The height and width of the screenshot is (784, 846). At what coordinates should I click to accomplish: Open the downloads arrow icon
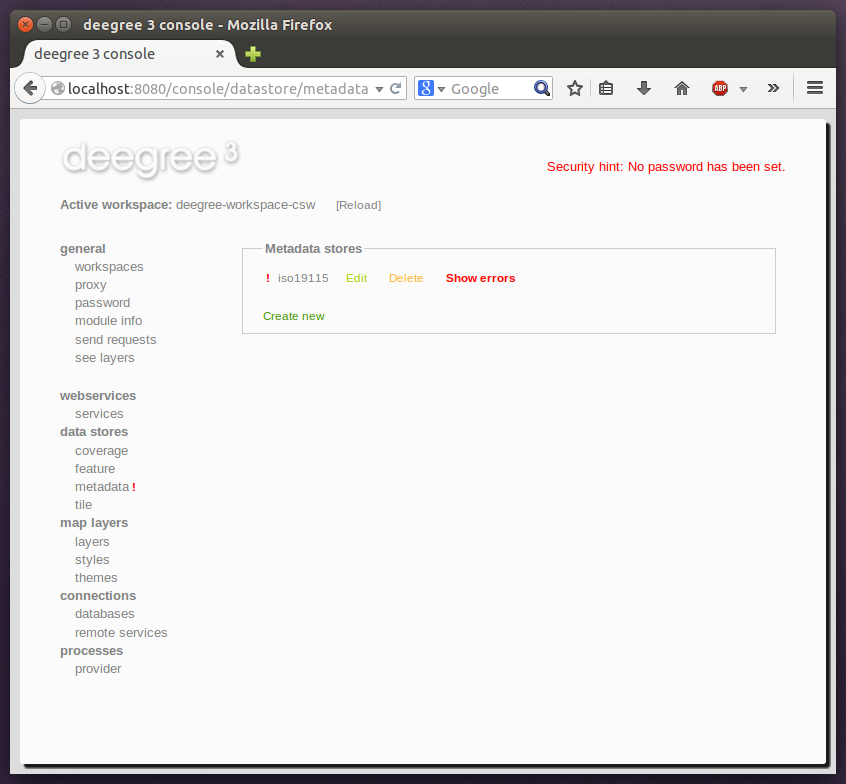(x=643, y=88)
